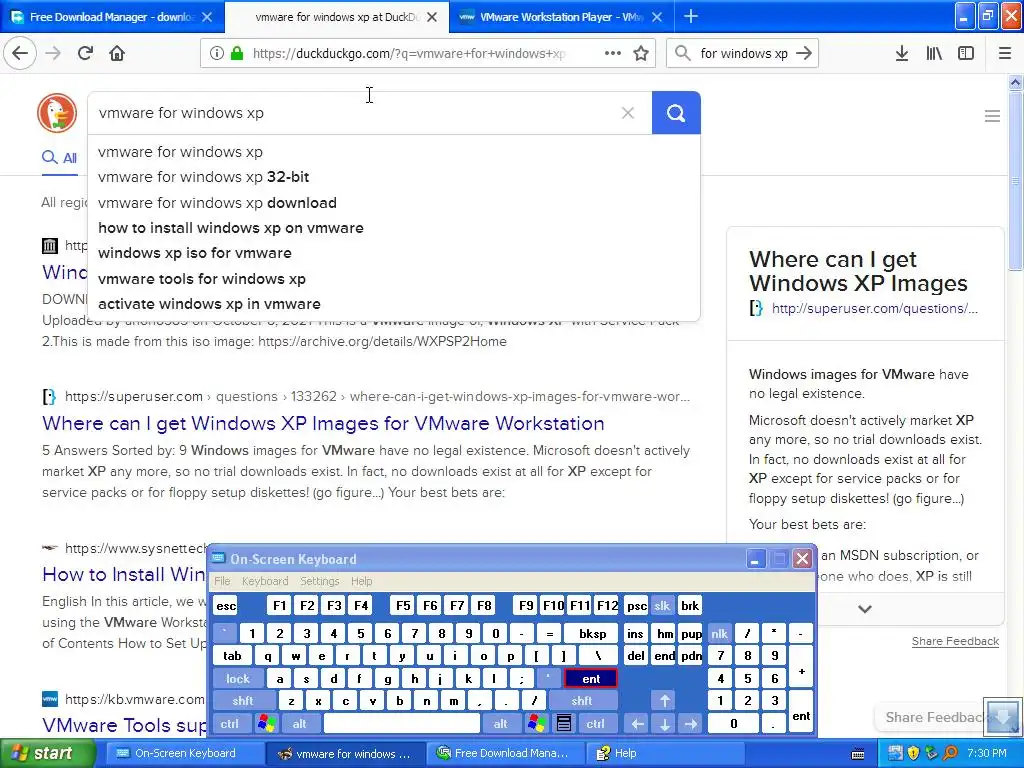Open the On-Screen Keyboard File menu
1024x768 pixels.
[222, 581]
